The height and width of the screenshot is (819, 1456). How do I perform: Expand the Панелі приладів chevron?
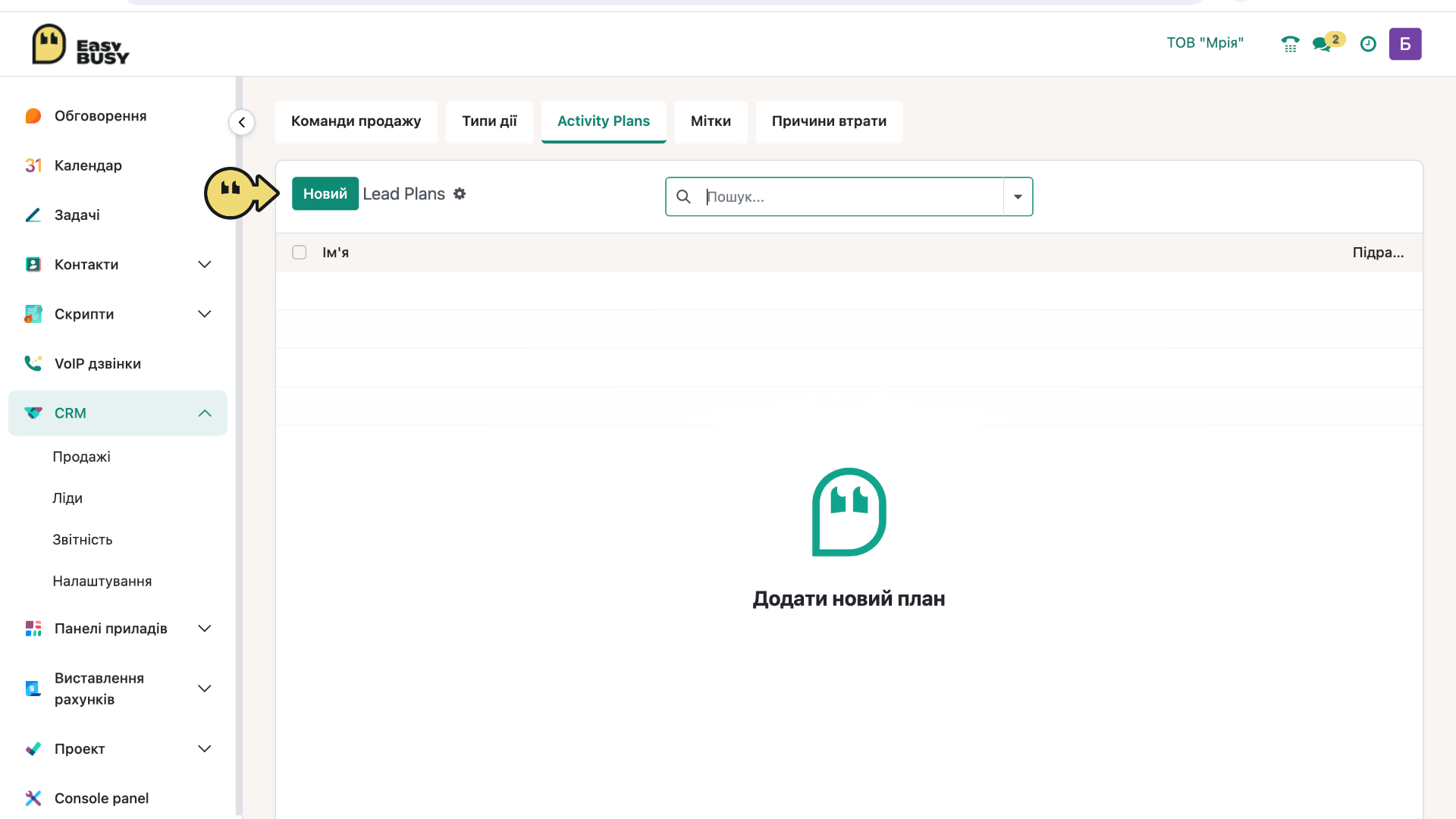205,629
